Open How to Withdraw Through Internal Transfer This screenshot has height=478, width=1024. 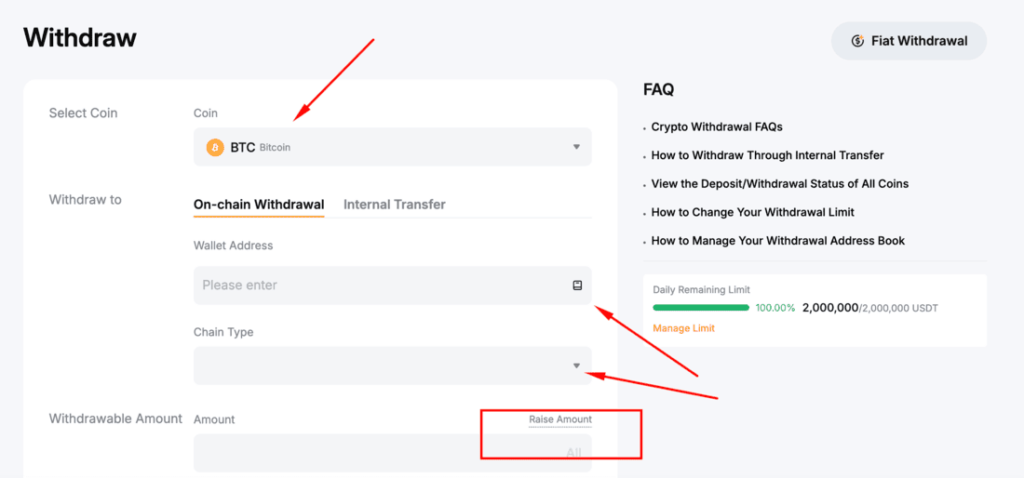(x=767, y=155)
